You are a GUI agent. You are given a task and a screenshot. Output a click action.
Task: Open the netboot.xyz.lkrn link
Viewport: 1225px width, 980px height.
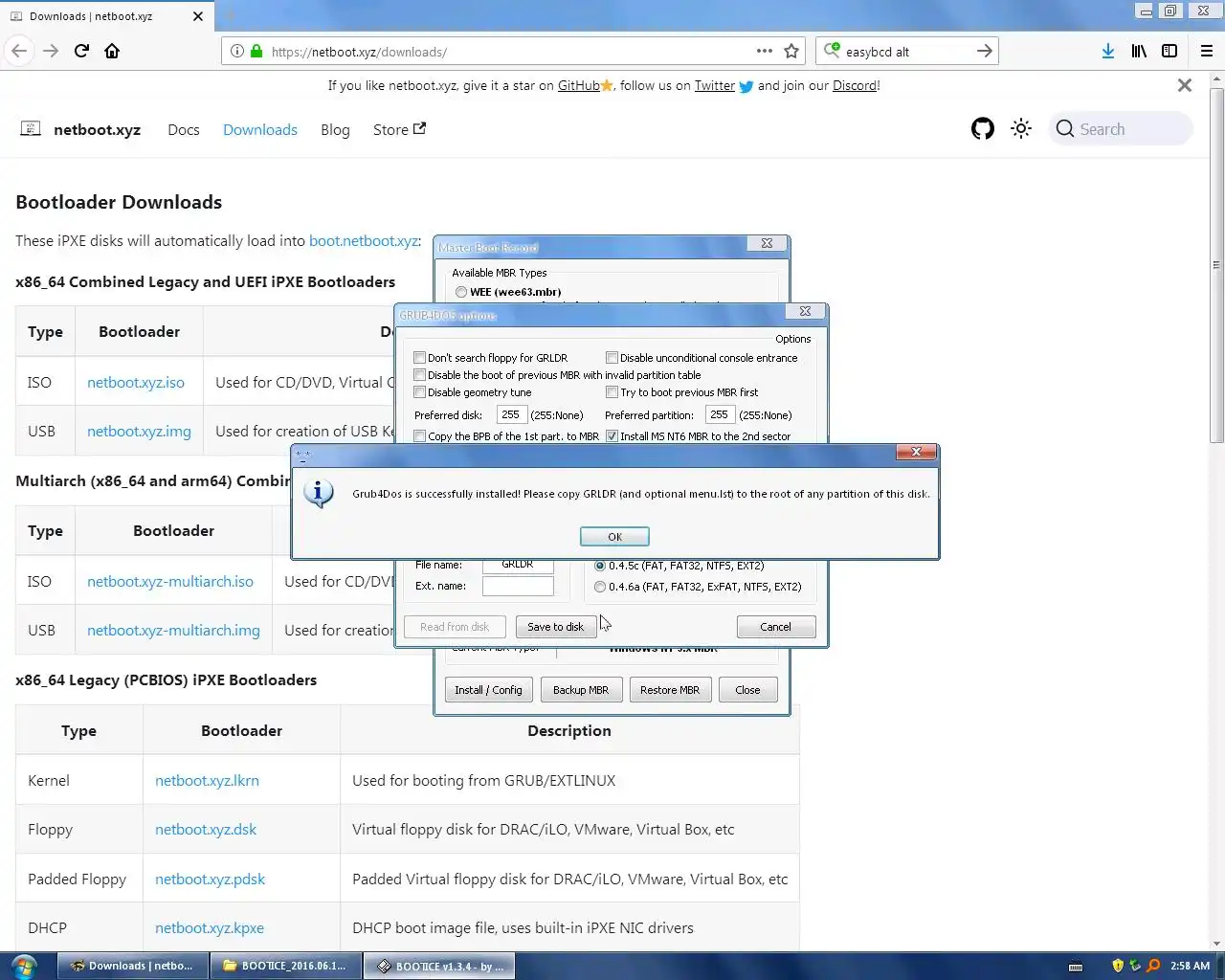pos(207,780)
